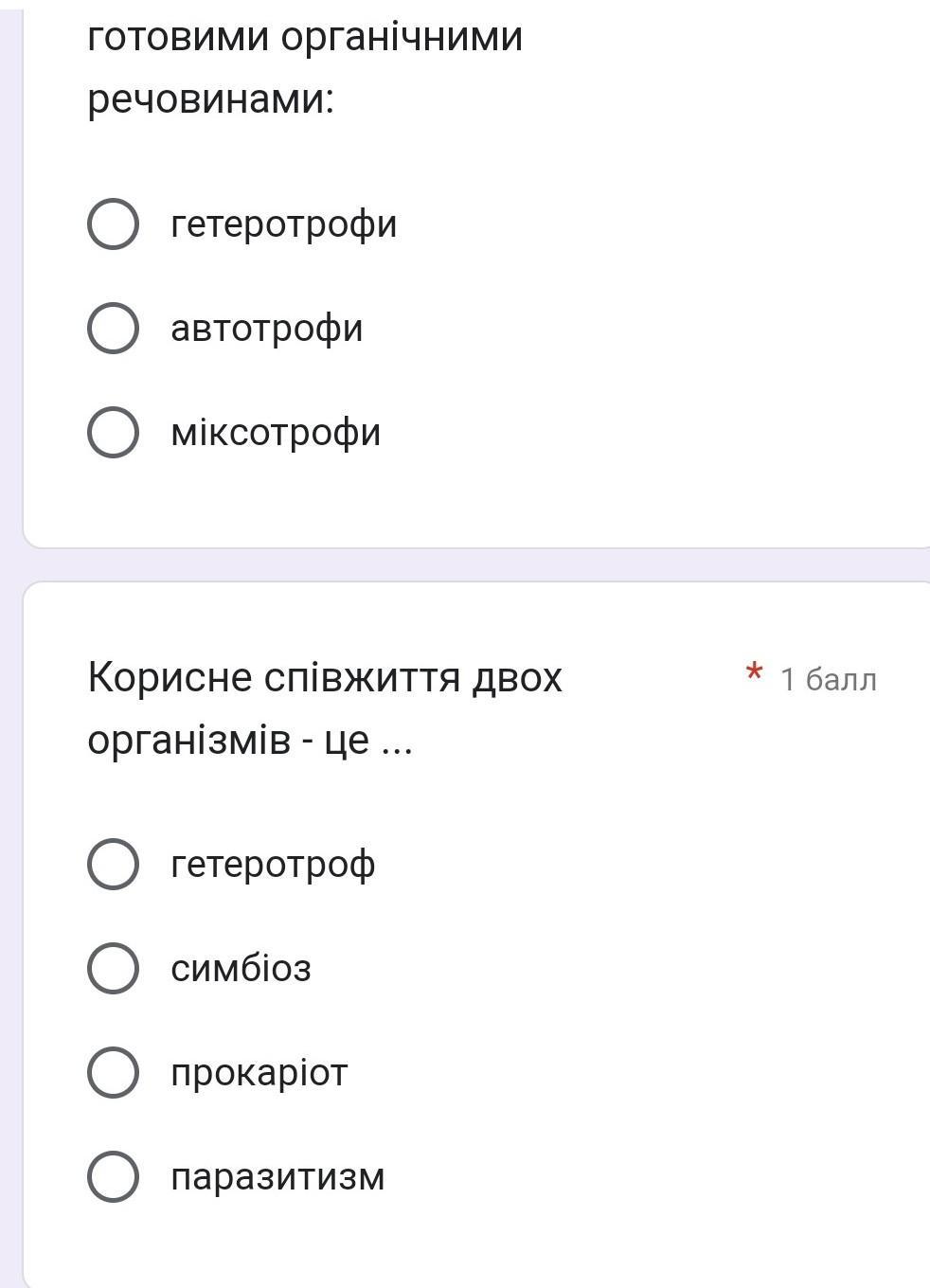Tap the гетеротроф answer label text
930x1288 pixels.
click(273, 865)
